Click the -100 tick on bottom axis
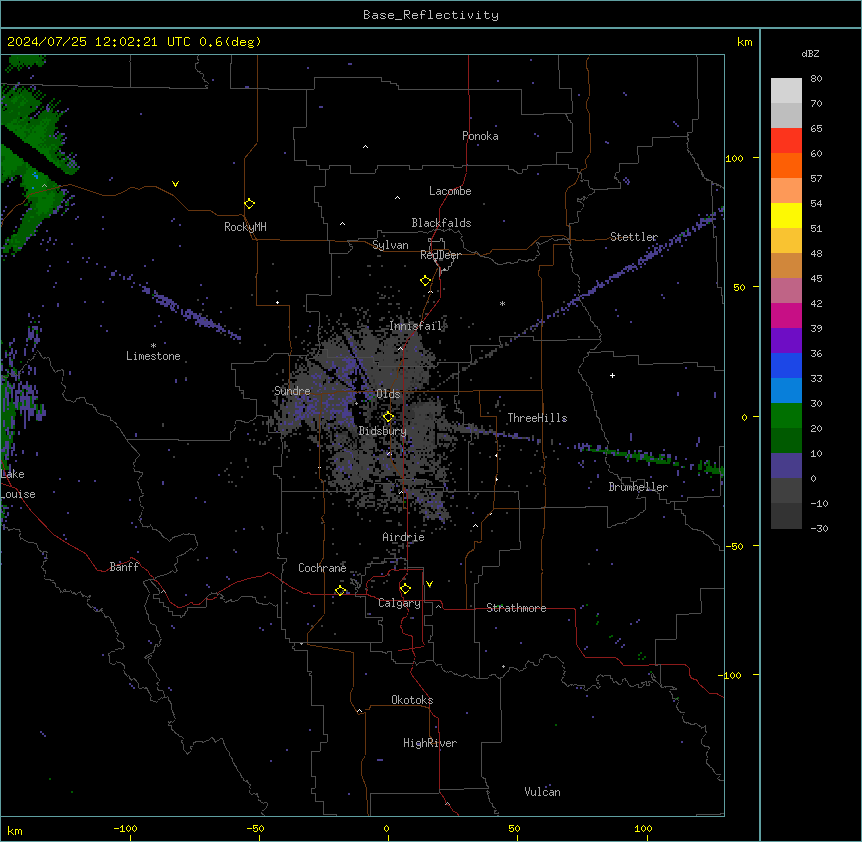 tap(125, 828)
